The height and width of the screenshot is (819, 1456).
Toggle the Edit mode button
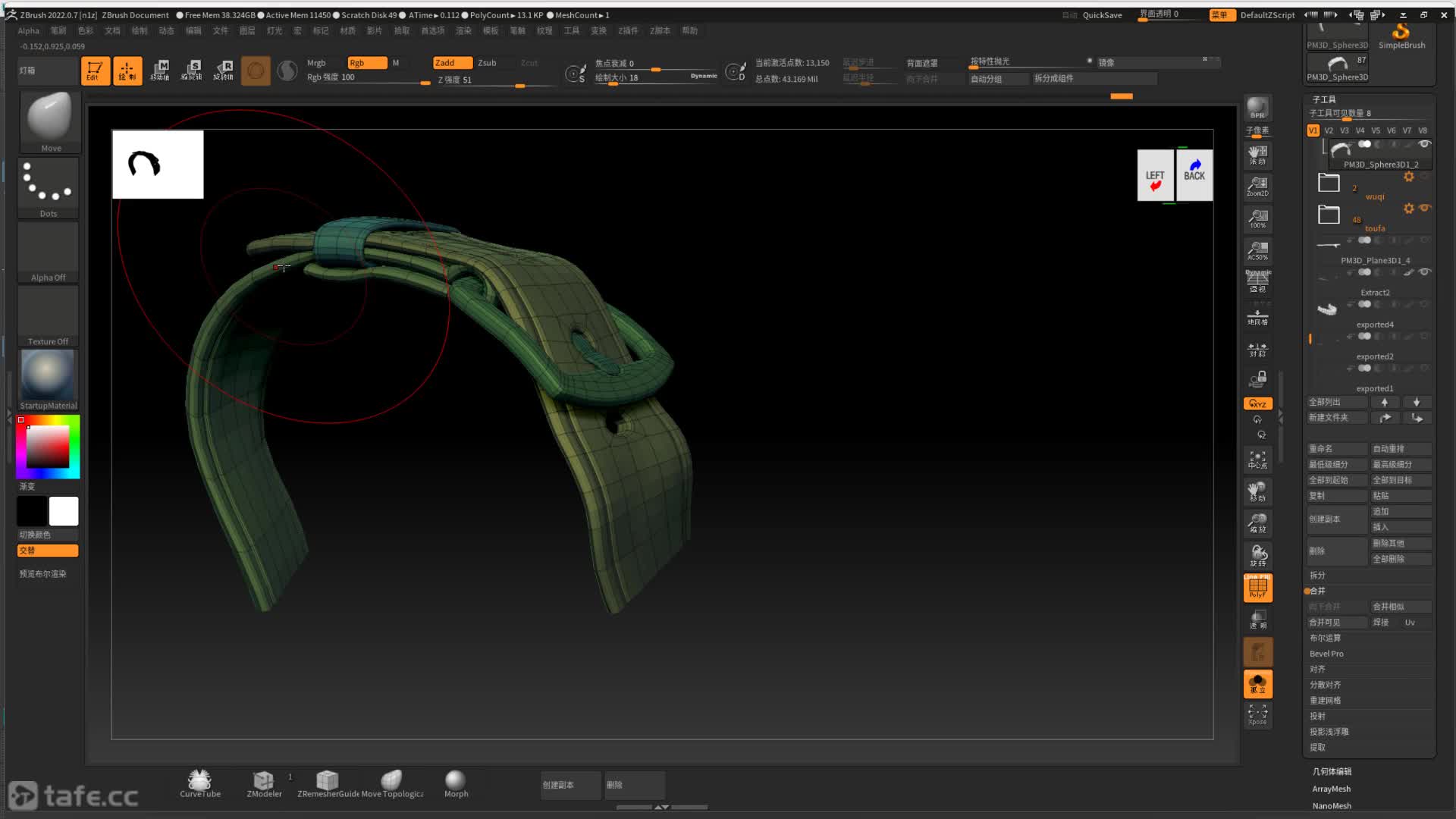[96, 71]
